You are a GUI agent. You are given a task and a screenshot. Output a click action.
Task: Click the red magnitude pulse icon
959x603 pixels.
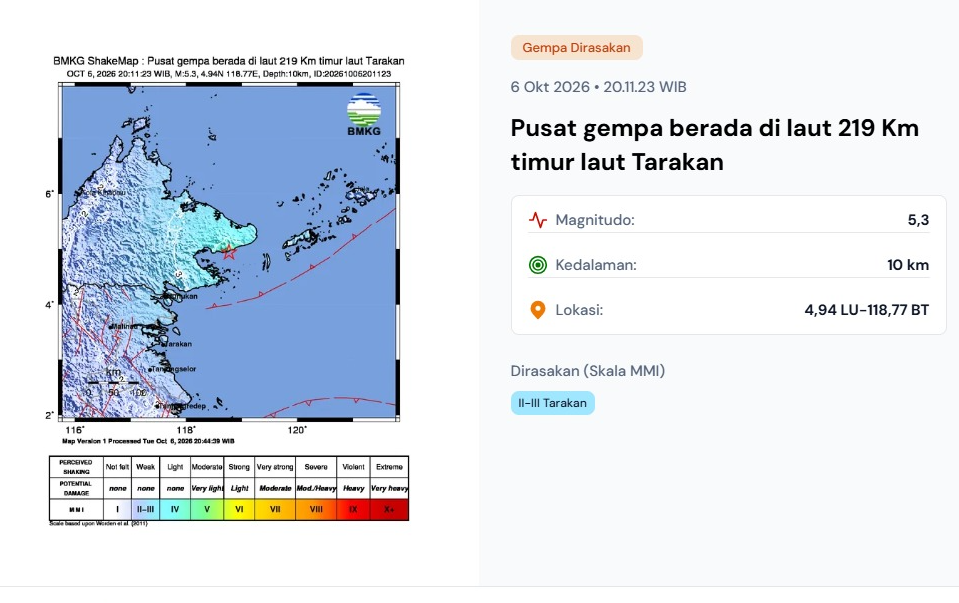click(x=538, y=220)
